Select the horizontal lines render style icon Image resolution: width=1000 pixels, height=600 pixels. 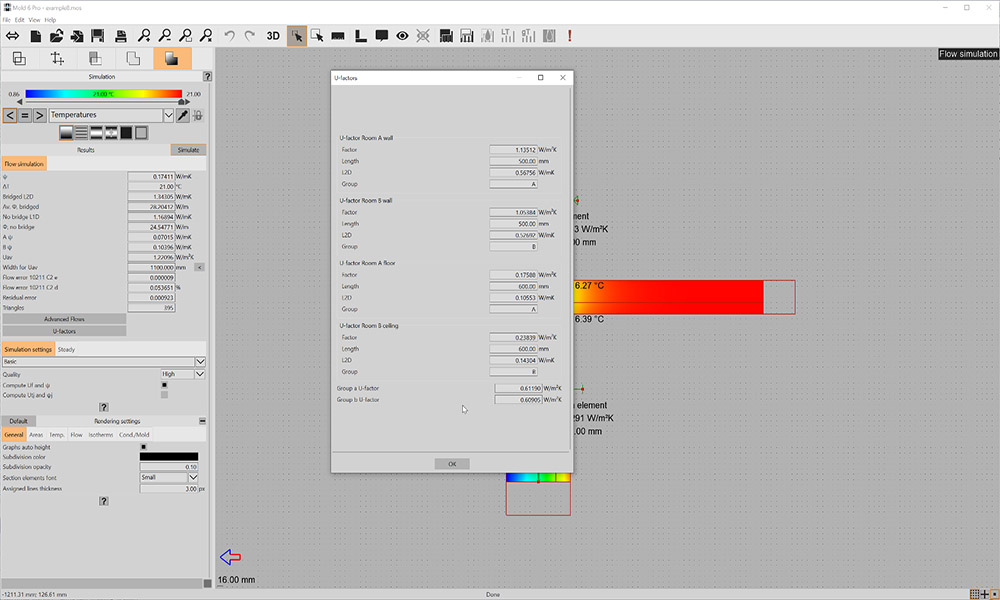pyautogui.click(x=82, y=133)
